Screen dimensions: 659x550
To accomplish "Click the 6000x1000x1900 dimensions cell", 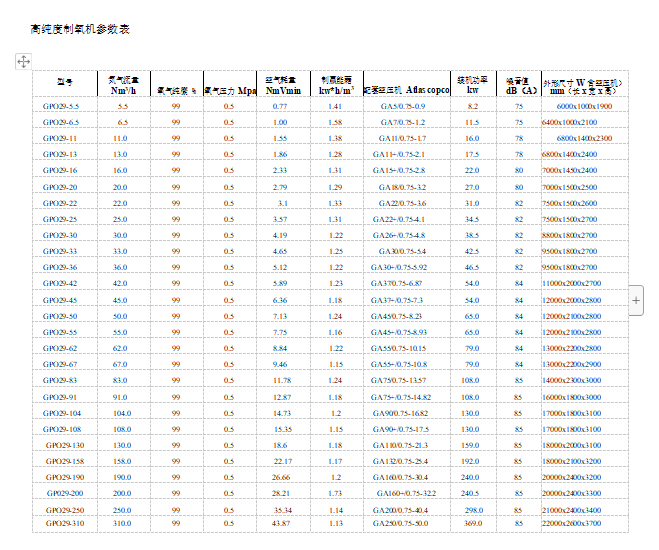I will click(x=585, y=105).
